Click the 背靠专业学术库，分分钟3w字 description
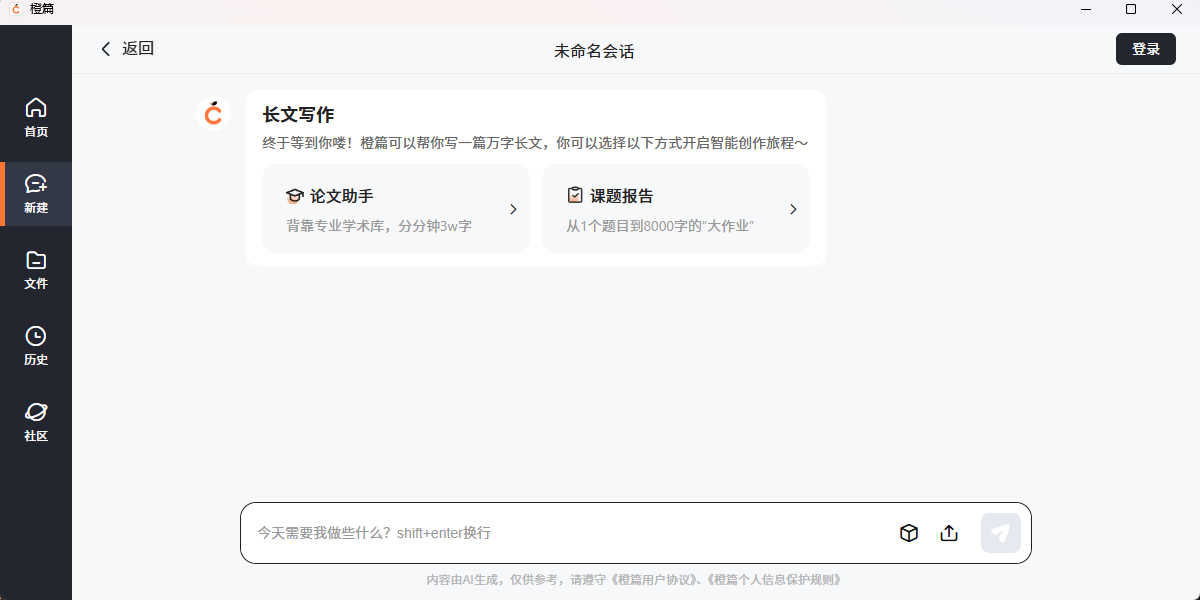 pyautogui.click(x=379, y=226)
